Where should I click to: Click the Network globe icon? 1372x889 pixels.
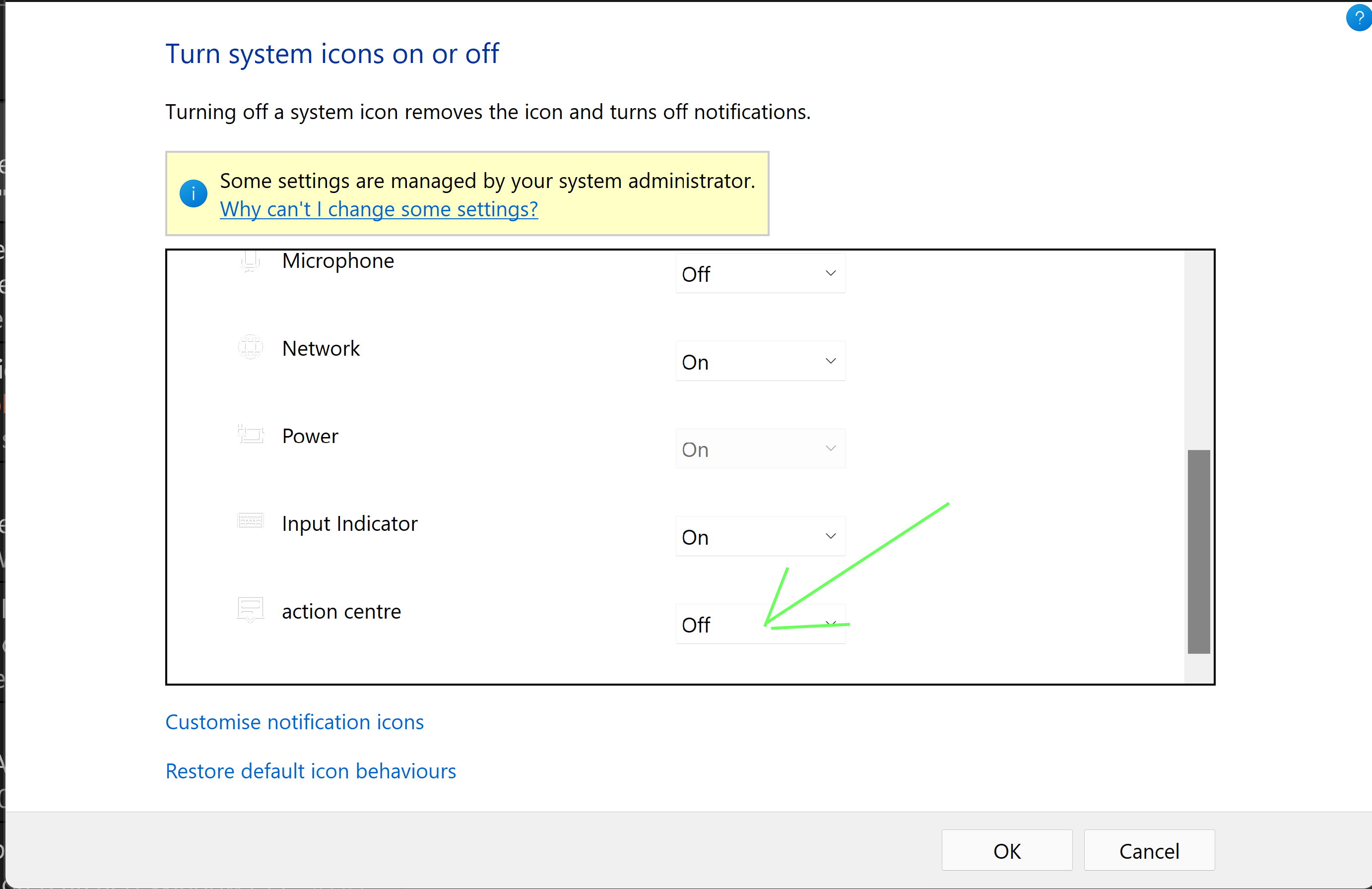(250, 347)
